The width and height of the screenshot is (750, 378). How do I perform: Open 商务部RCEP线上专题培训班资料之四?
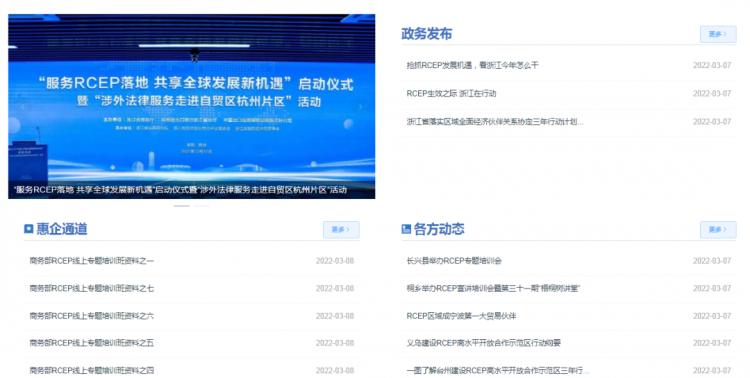pos(91,370)
